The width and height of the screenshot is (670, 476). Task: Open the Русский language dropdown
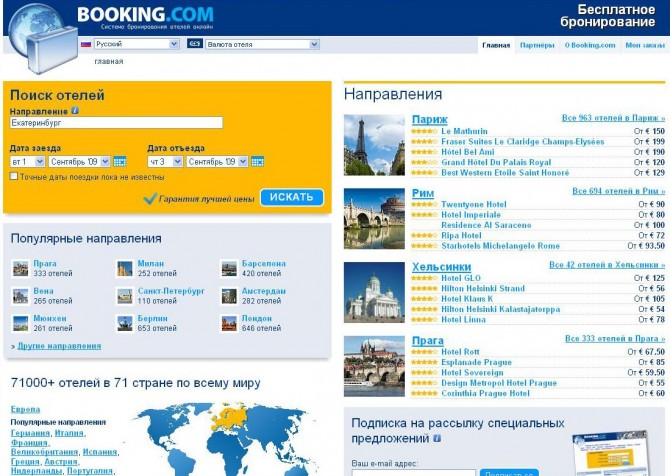tap(136, 44)
